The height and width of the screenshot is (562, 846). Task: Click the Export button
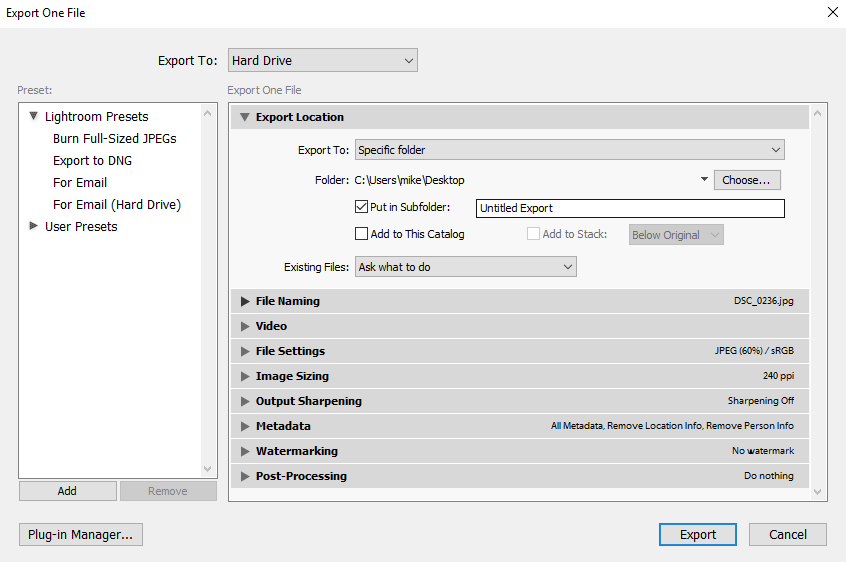698,535
